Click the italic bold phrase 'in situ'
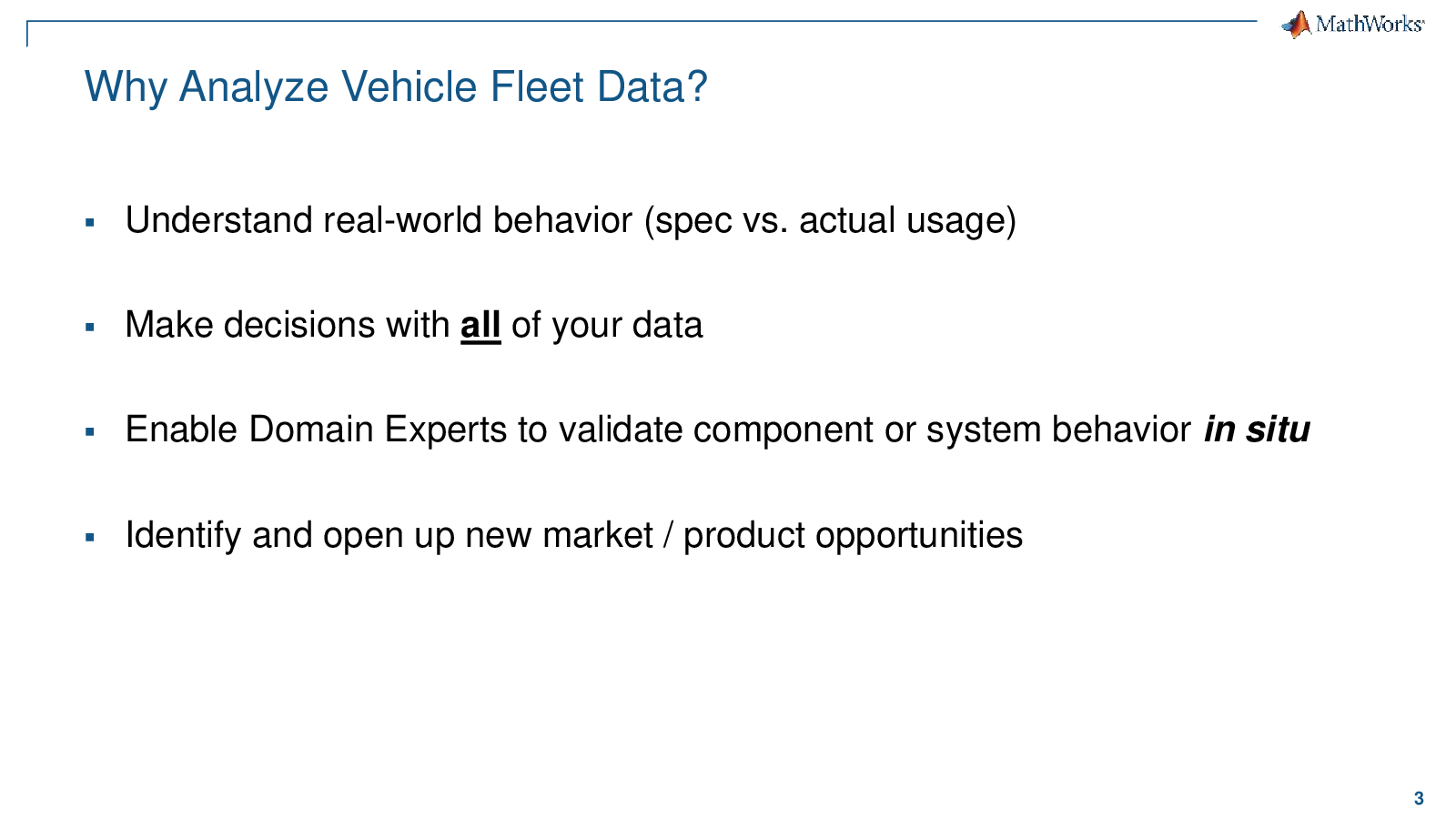1456x819 pixels. (1257, 430)
